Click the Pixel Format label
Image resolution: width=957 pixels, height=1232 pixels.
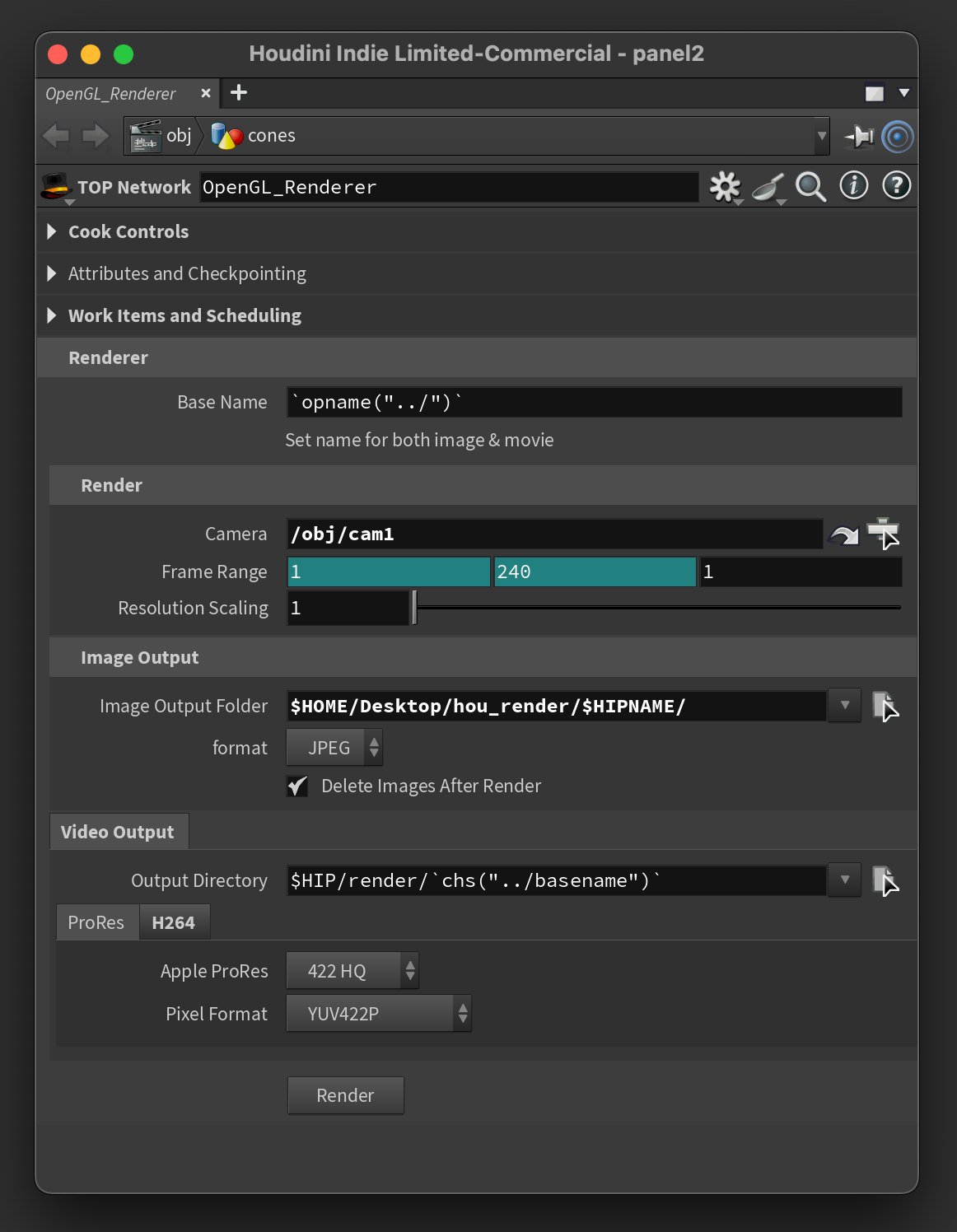pos(217,1014)
